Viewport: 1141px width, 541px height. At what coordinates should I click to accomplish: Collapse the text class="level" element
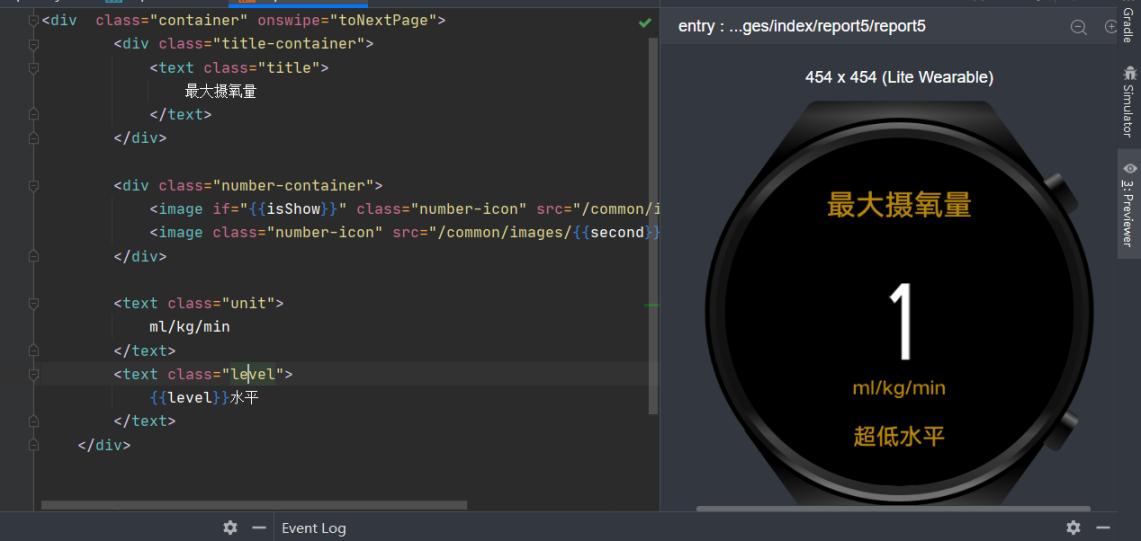pos(34,374)
